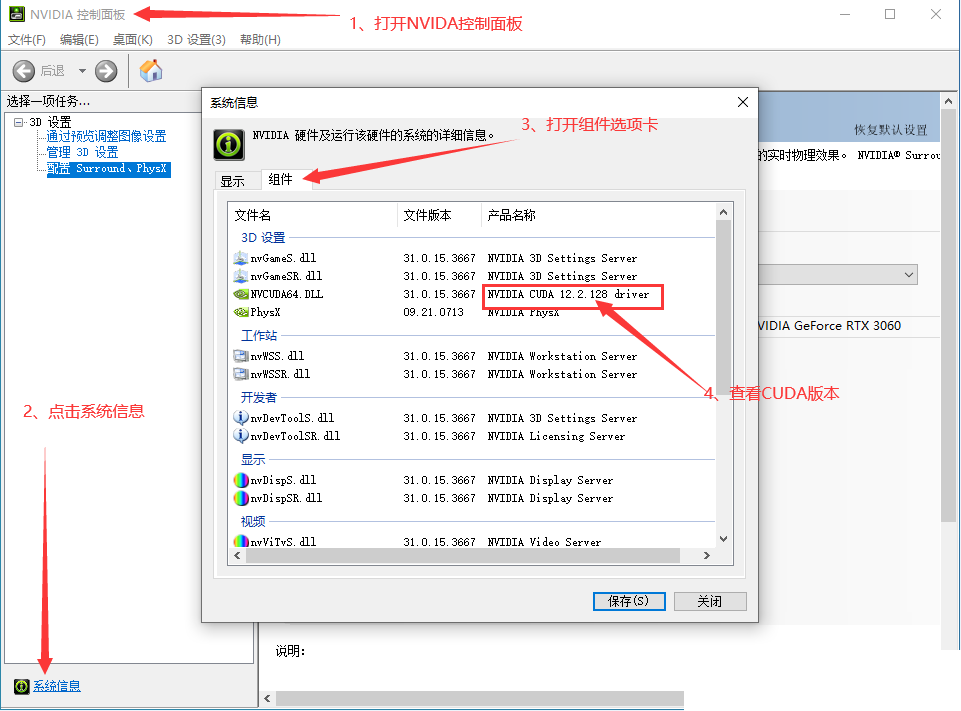Click the 工作站 group header
961x711 pixels.
point(259,335)
